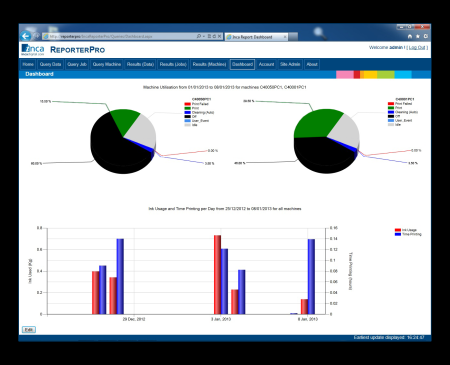Image resolution: width=450 pixels, height=365 pixels.
Task: Open the Results (Machine) menu item
Action: pyautogui.click(x=209, y=64)
